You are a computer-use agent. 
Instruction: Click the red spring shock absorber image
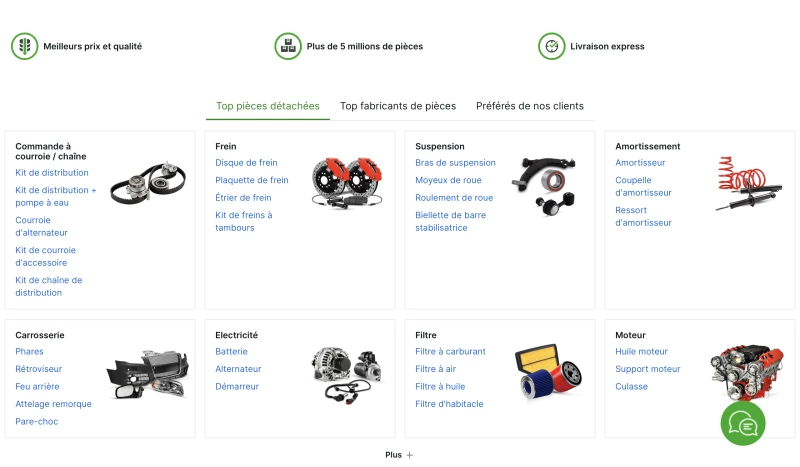tap(748, 184)
